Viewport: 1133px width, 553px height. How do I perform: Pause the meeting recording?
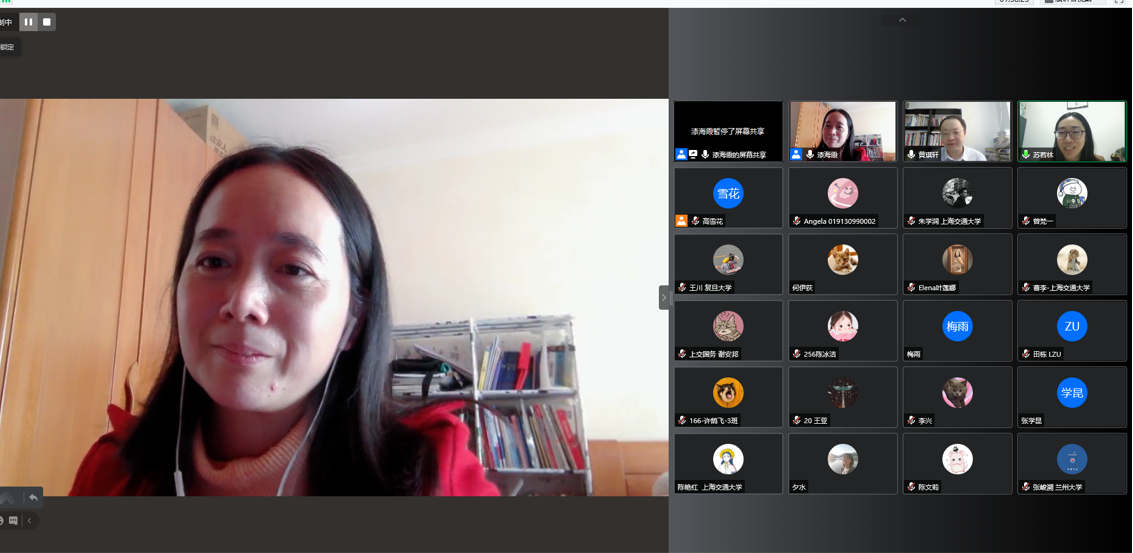[28, 22]
